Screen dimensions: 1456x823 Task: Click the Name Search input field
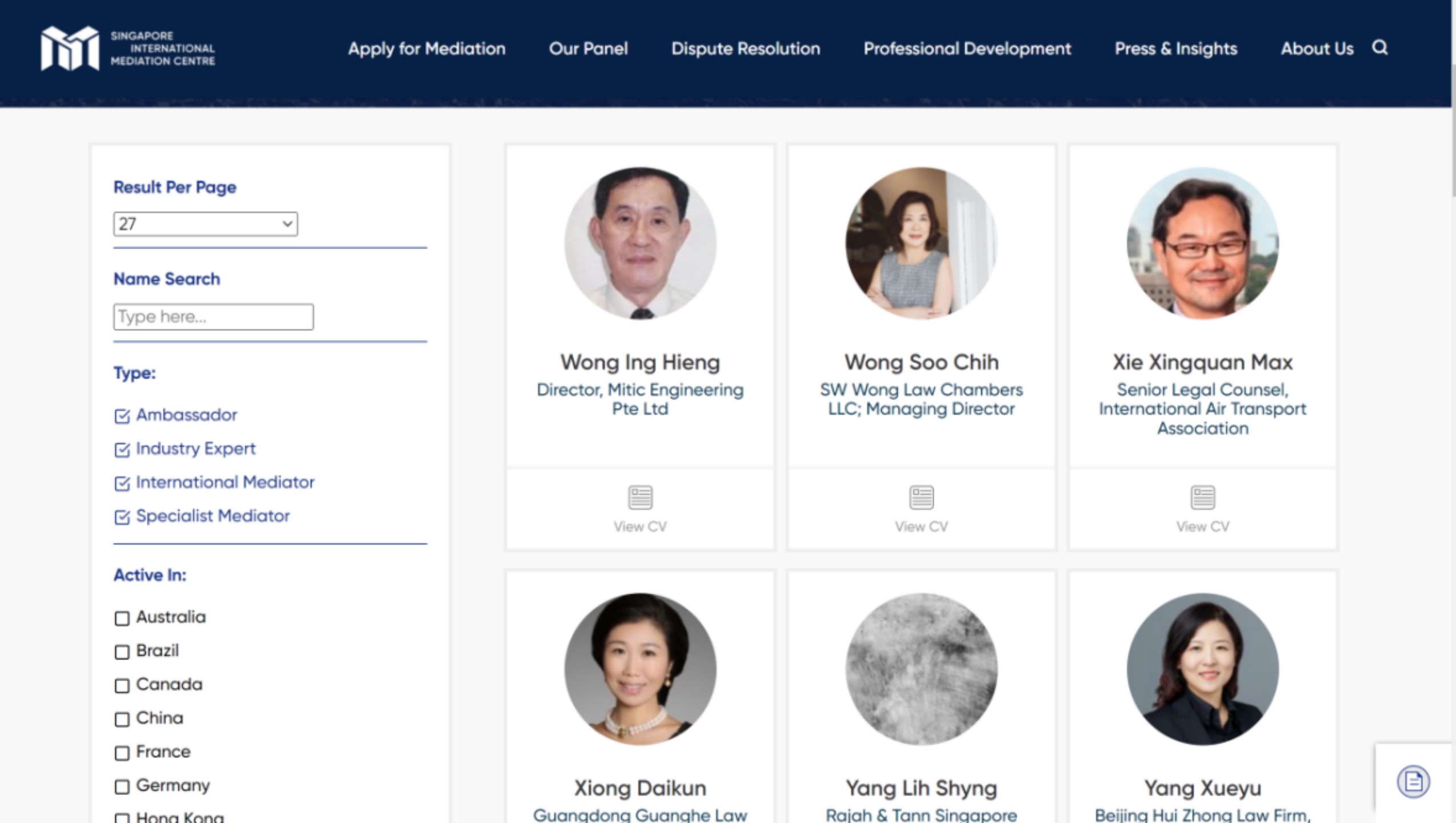point(213,317)
